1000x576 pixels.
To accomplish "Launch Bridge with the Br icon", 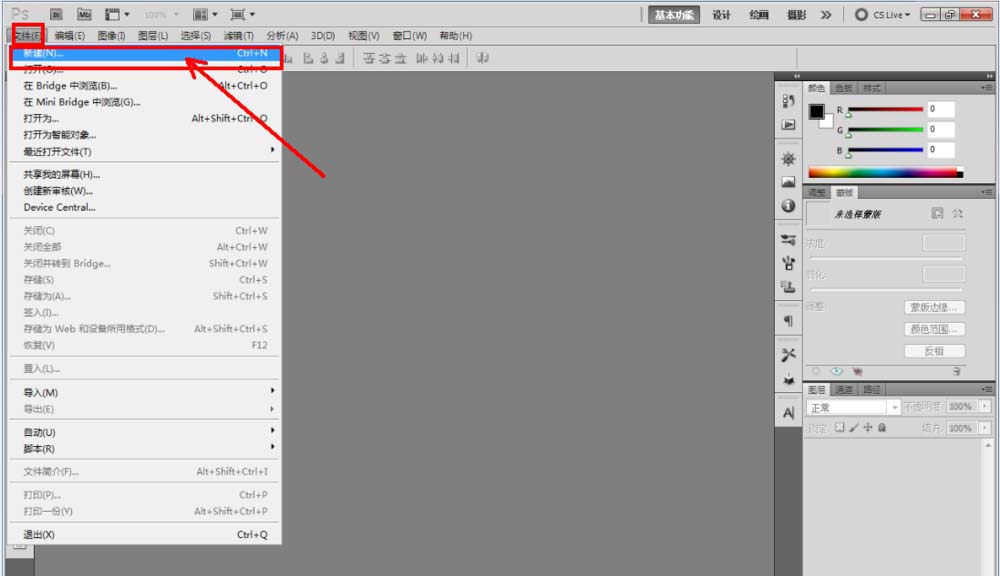I will pos(56,14).
